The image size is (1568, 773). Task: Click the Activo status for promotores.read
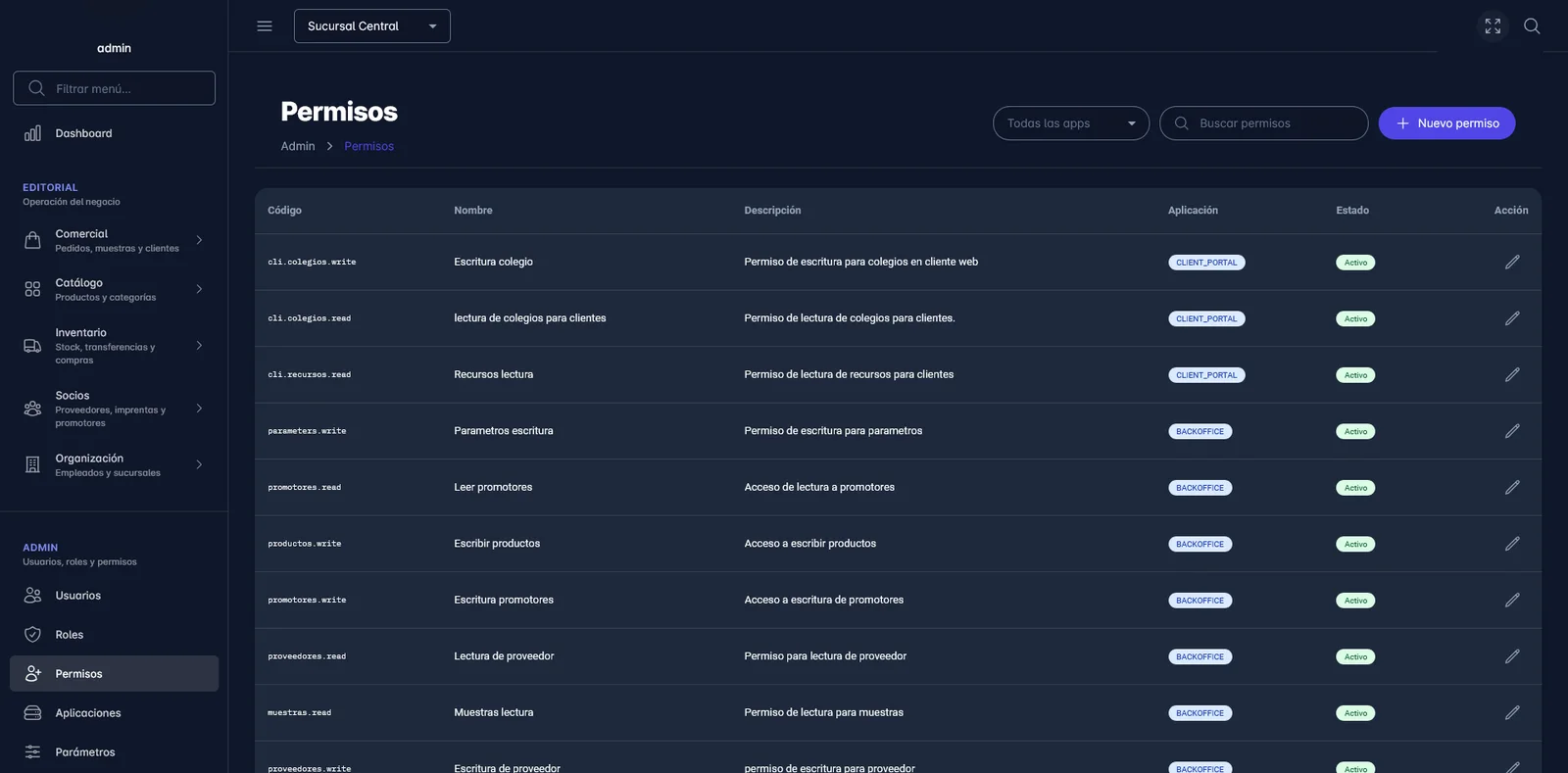(1355, 488)
